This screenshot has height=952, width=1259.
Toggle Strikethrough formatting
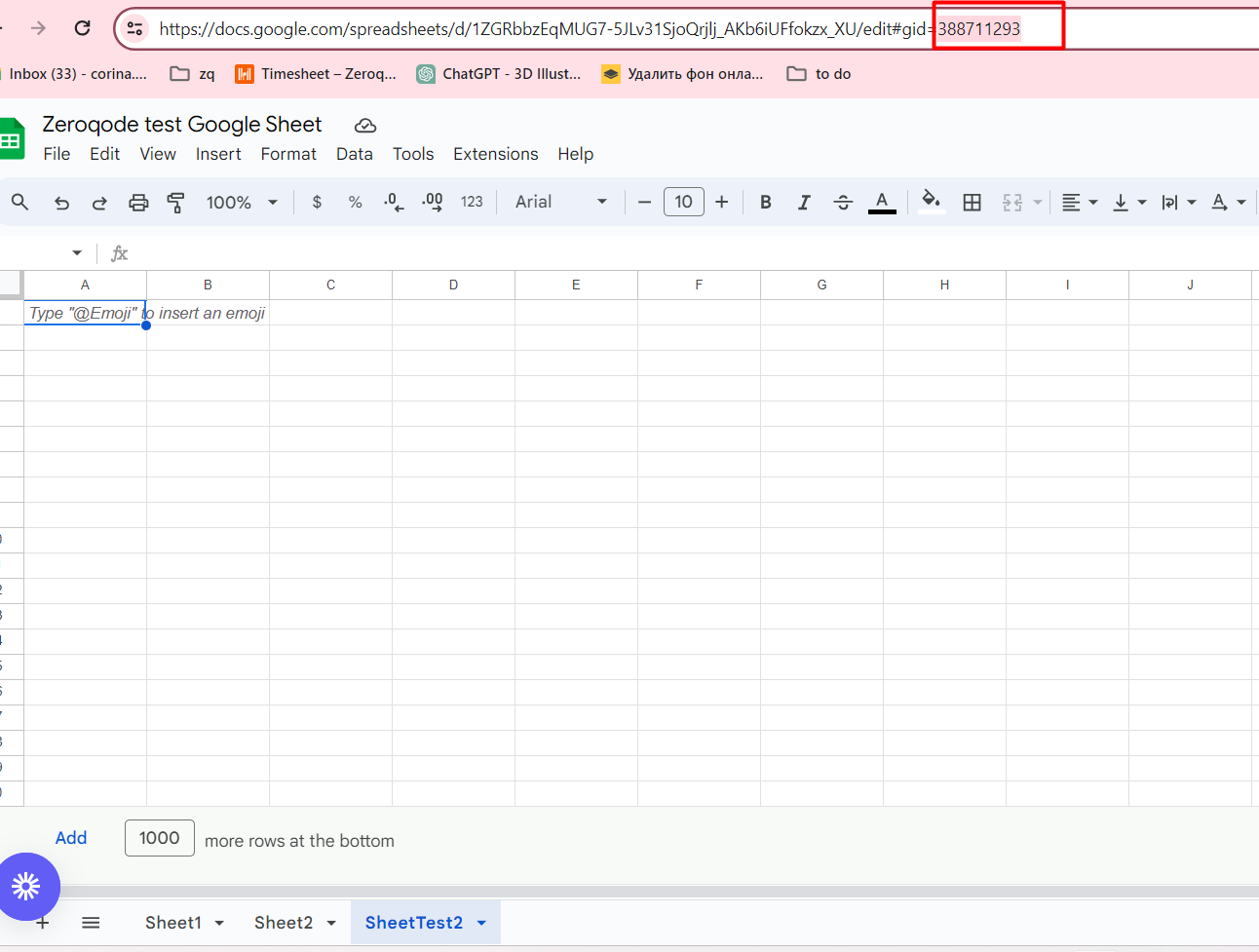843,203
